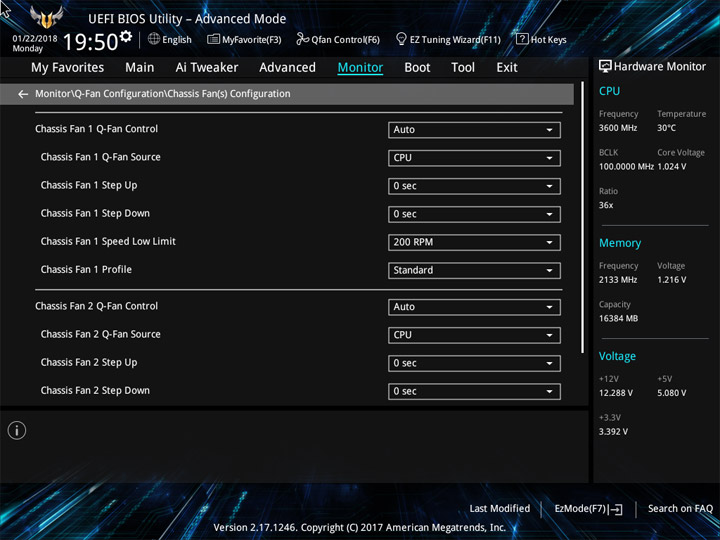Click the 12.288 V value
This screenshot has height=540, width=720.
(x=615, y=393)
